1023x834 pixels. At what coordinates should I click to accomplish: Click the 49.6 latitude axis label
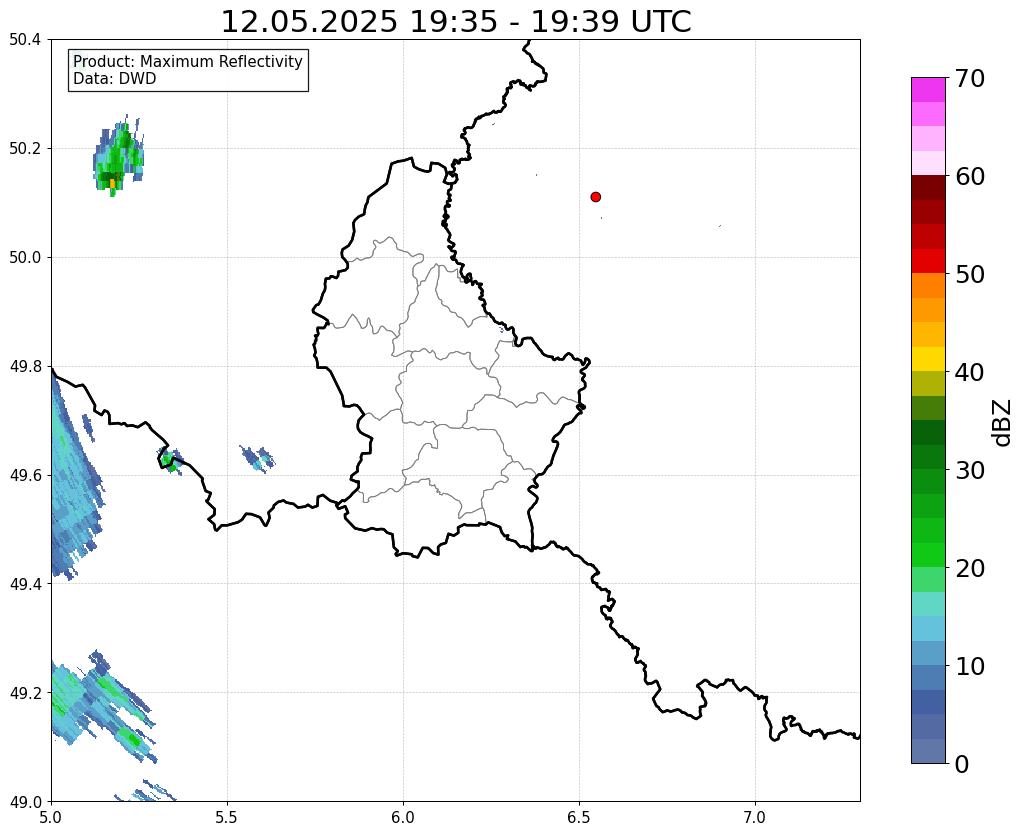click(x=25, y=476)
